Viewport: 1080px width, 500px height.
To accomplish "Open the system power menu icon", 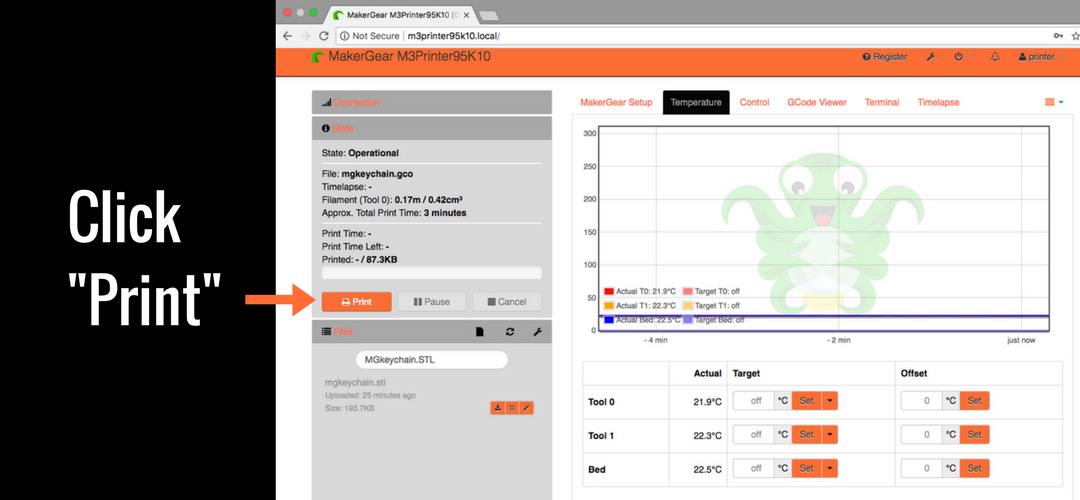I will point(958,57).
